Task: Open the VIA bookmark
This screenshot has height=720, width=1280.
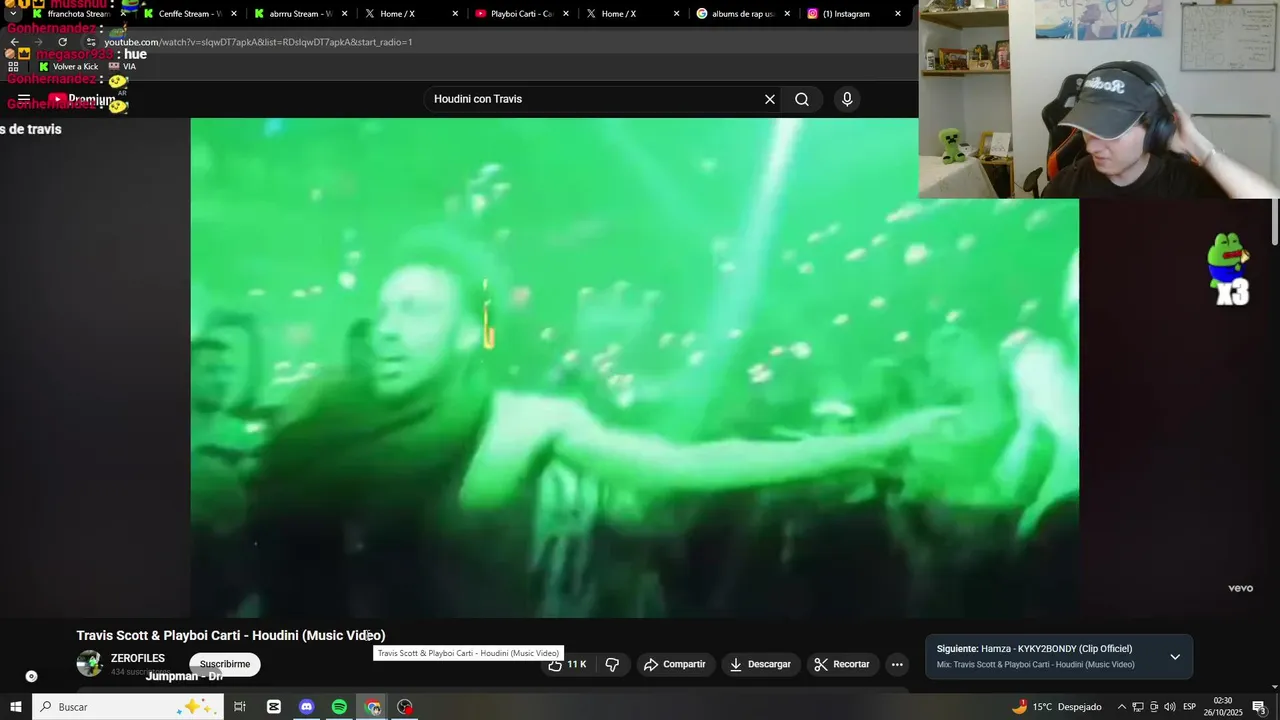Action: point(122,66)
